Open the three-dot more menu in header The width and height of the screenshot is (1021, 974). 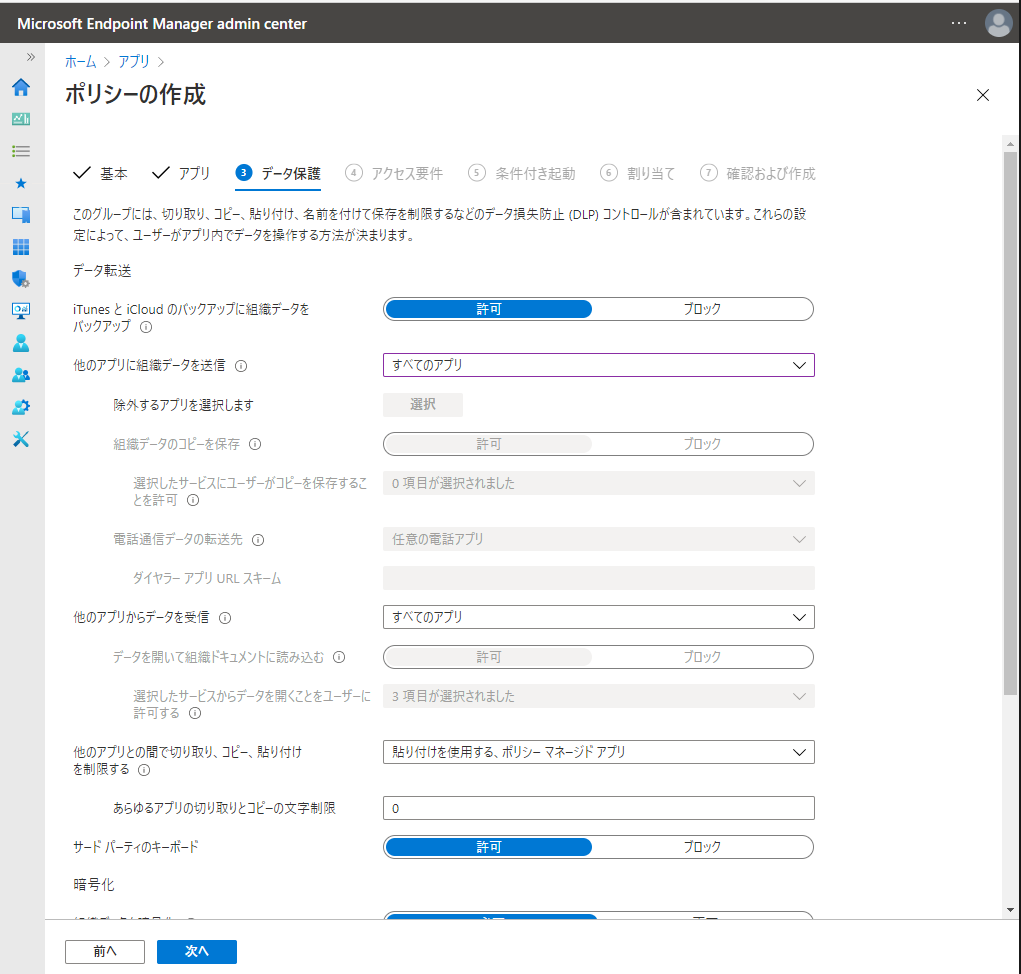(958, 23)
